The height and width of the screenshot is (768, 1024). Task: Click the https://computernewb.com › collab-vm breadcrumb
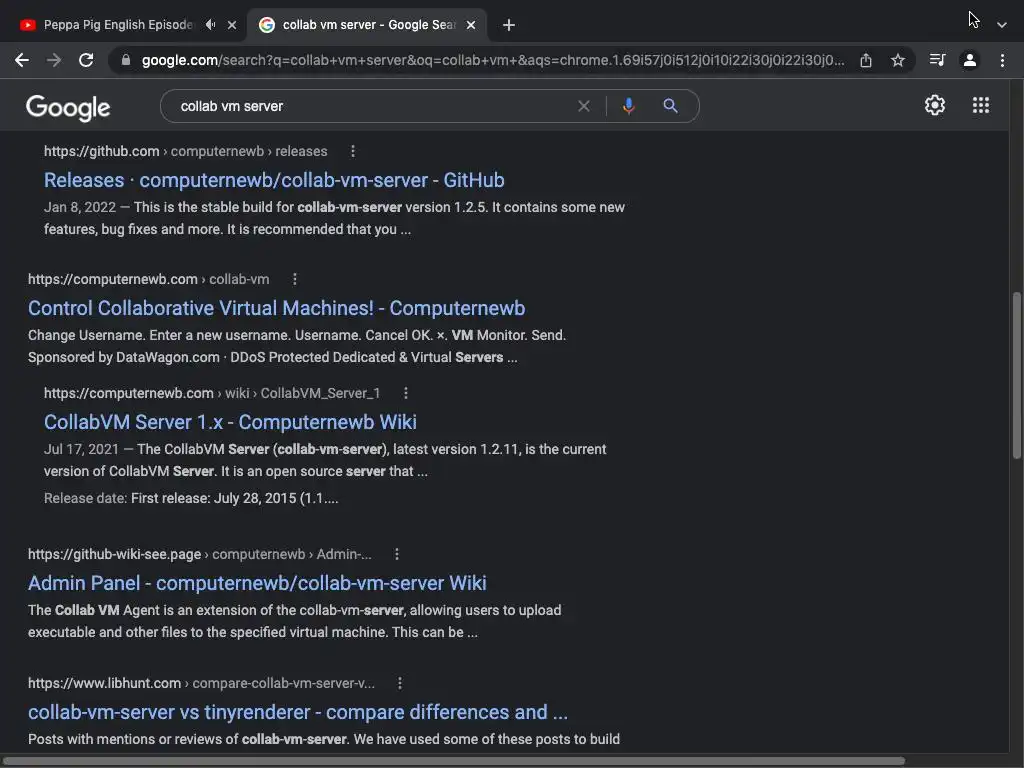tap(148, 279)
